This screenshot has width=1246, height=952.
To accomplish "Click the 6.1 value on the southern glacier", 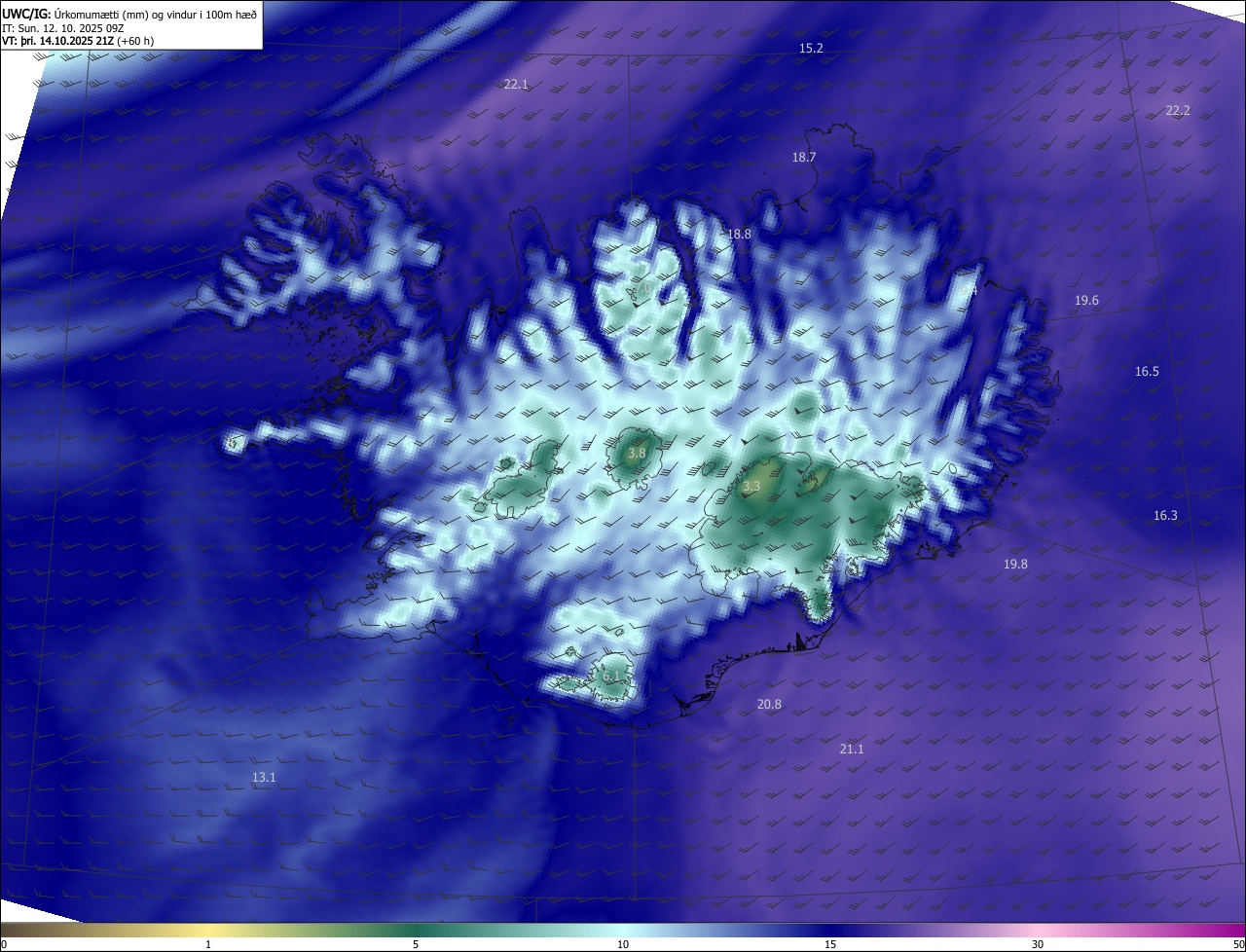I will (611, 676).
